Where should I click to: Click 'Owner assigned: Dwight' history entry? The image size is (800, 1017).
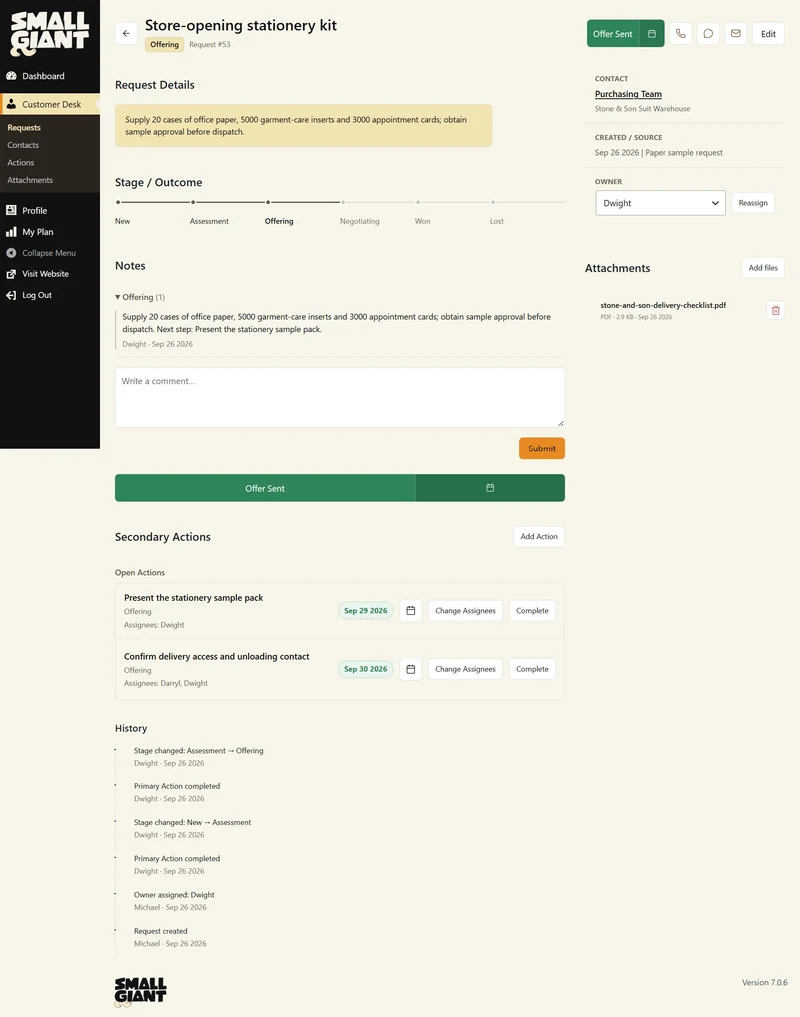click(x=174, y=894)
